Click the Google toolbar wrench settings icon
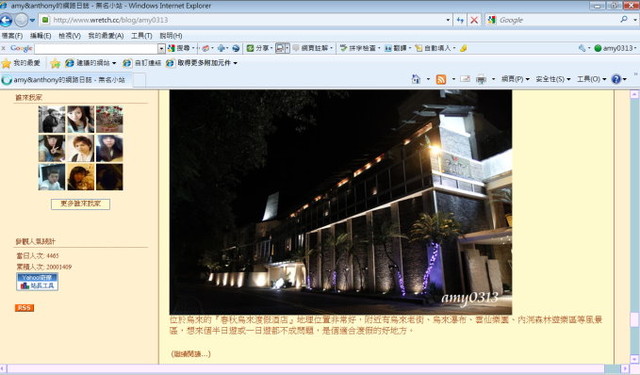Viewport: 640px width, 375px height. (x=582, y=48)
